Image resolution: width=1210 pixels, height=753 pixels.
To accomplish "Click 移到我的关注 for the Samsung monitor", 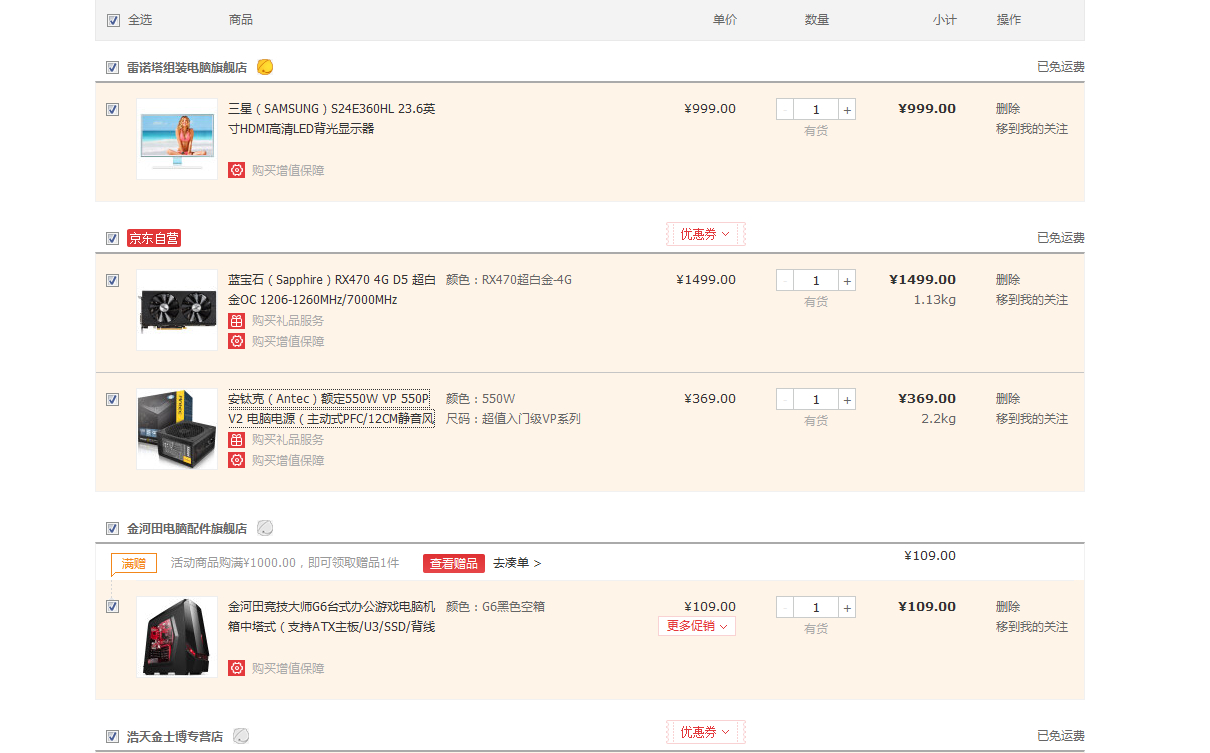I will (1032, 129).
